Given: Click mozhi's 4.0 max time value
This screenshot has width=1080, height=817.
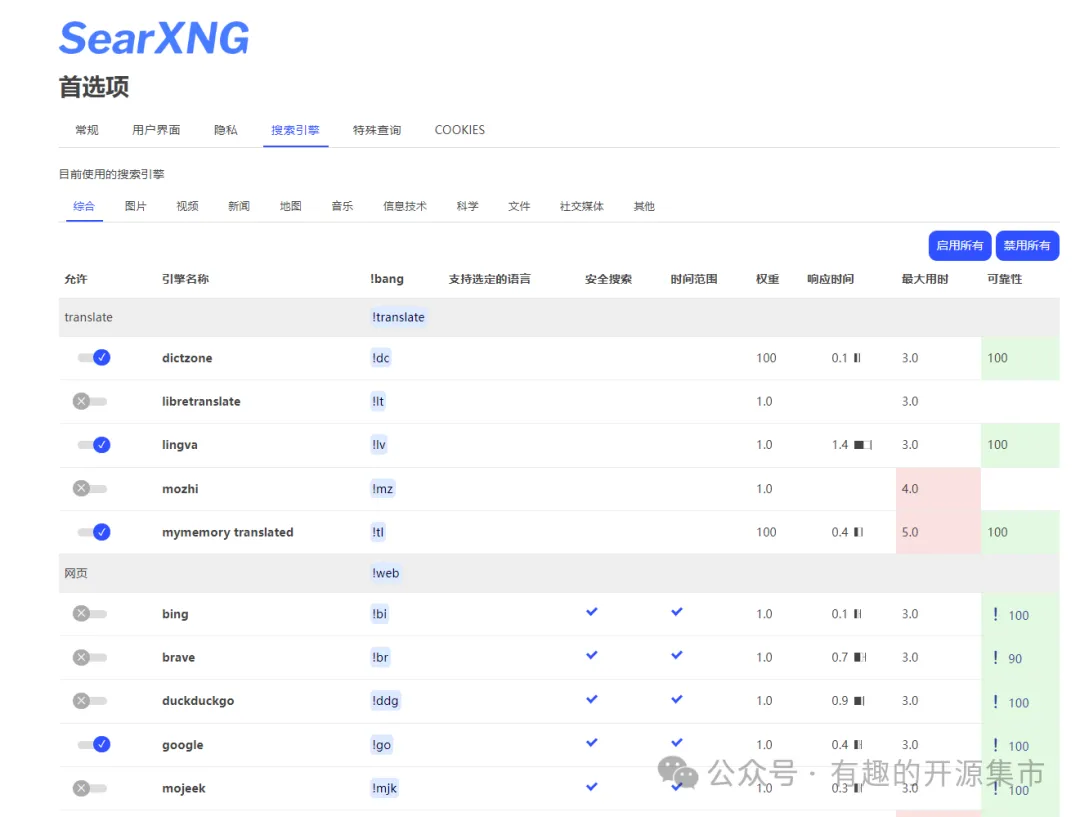Looking at the screenshot, I should pos(909,488).
